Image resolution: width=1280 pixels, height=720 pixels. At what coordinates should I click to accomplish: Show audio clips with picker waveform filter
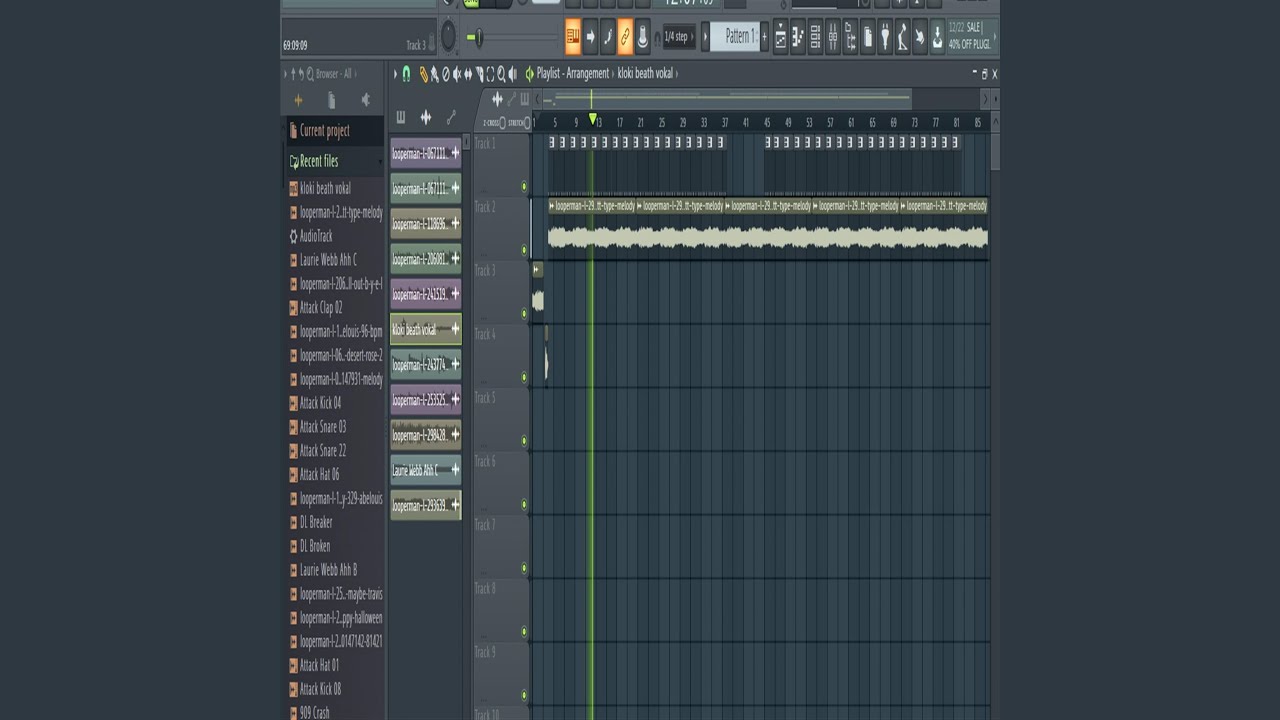[425, 118]
